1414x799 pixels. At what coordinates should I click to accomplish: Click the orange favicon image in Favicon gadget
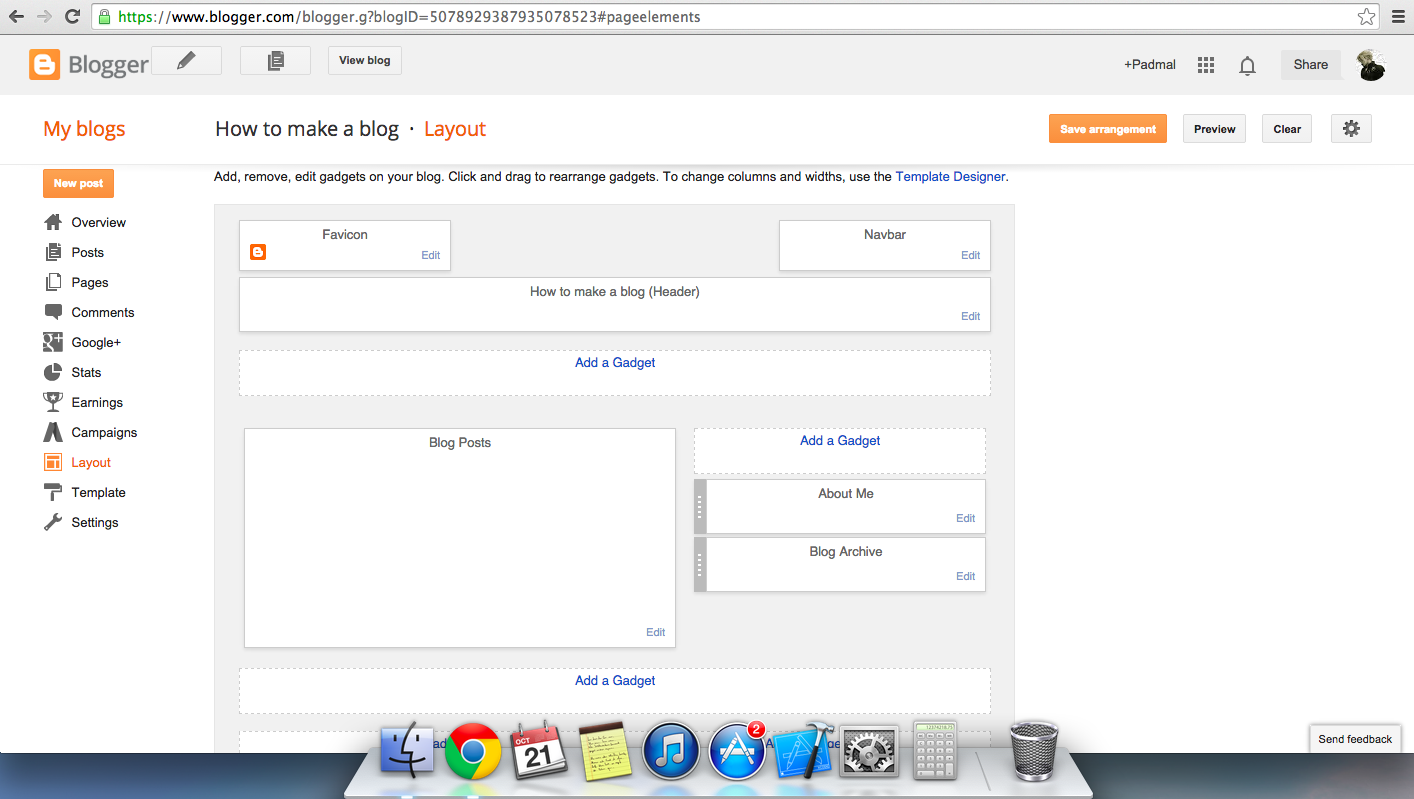tap(258, 252)
